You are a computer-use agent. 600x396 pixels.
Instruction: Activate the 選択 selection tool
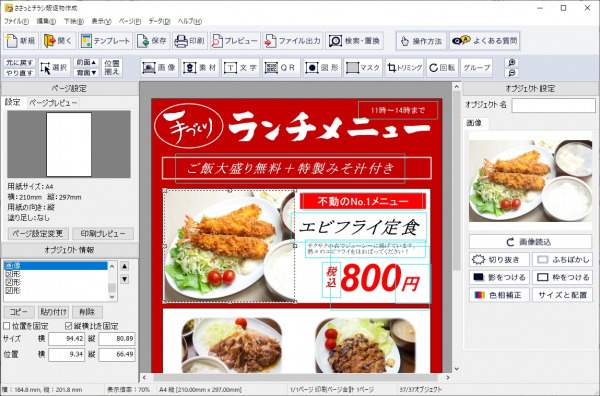click(54, 68)
